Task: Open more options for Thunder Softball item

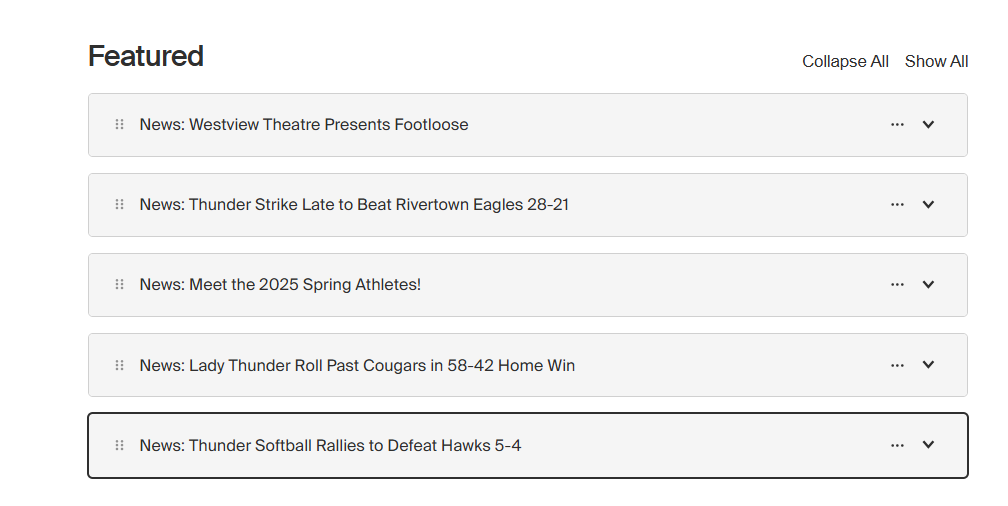Action: 897,445
